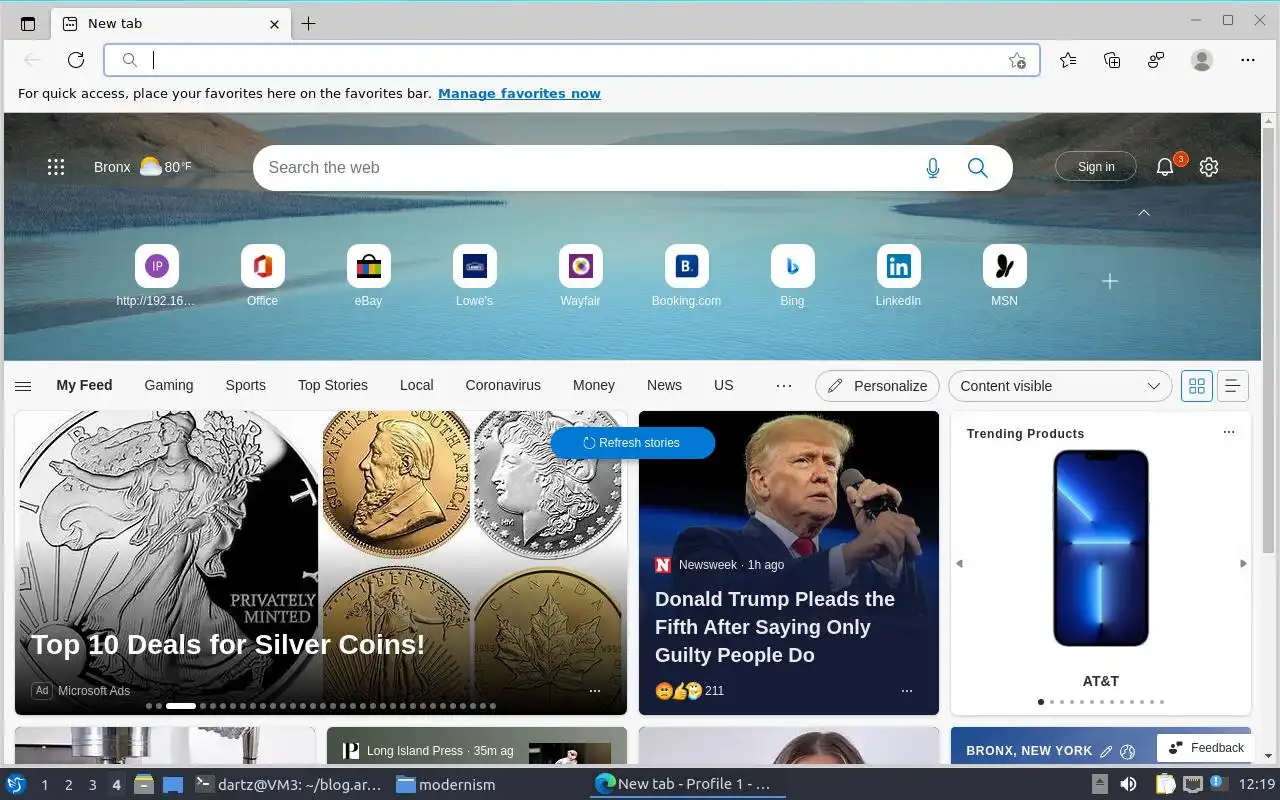The image size is (1280, 800).
Task: Select the Local feed tab
Action: 417,385
